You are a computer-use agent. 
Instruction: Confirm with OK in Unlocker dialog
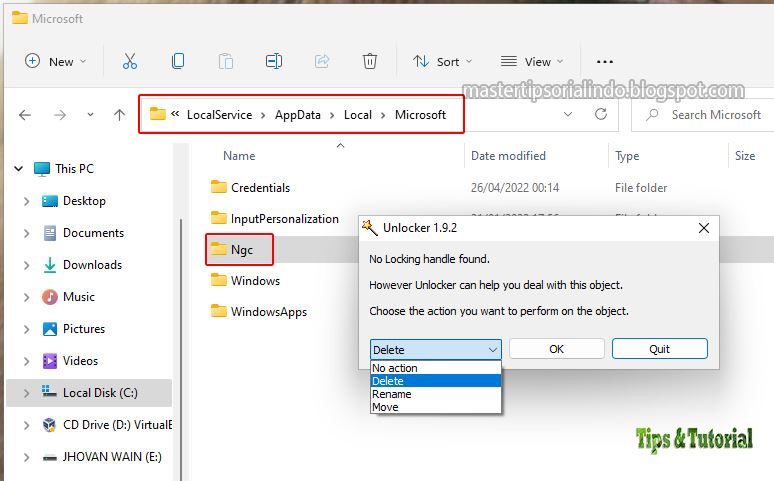[556, 349]
